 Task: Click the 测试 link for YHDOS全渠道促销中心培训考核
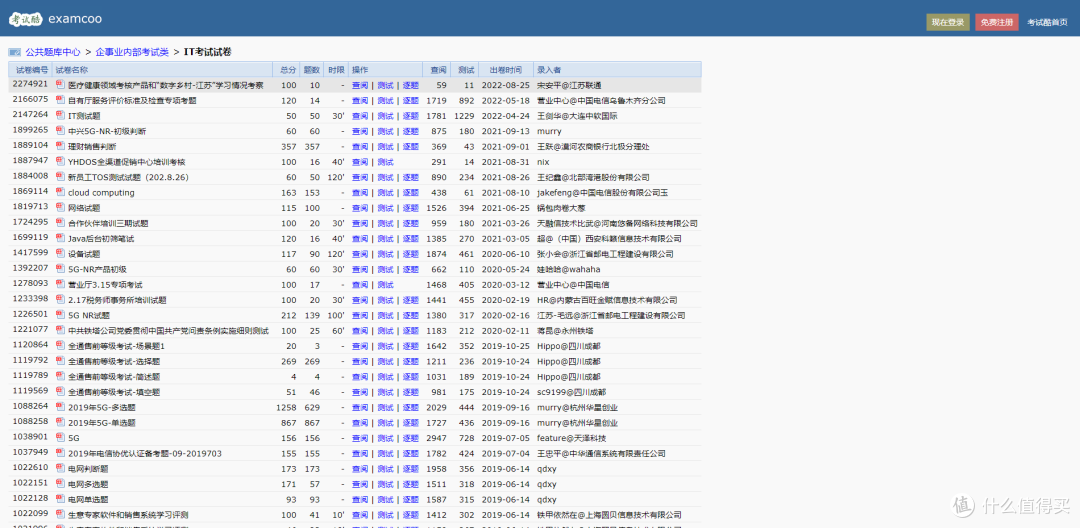pos(385,162)
